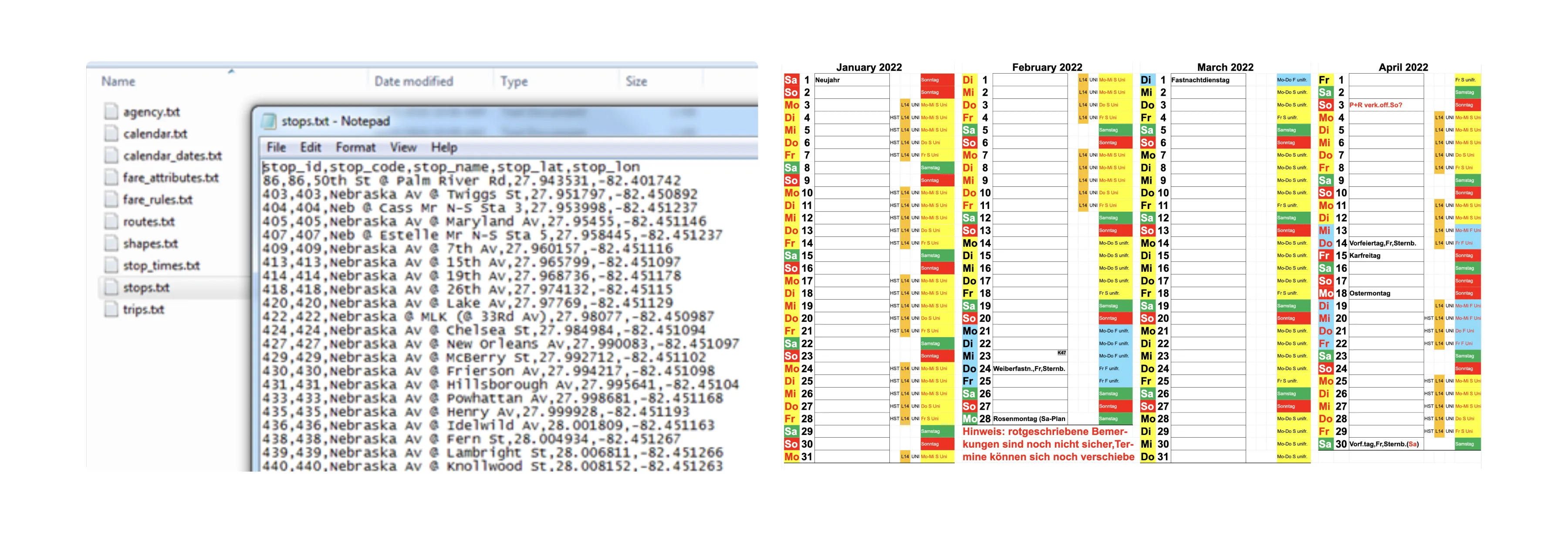The image size is (1568, 533).
Task: Open the Format menu in Notepad
Action: tap(355, 147)
